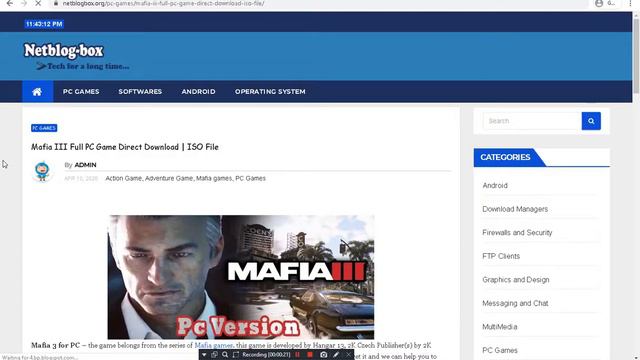Viewport: 640px width, 360px height.
Task: Pause the screen recording
Action: coord(298,355)
